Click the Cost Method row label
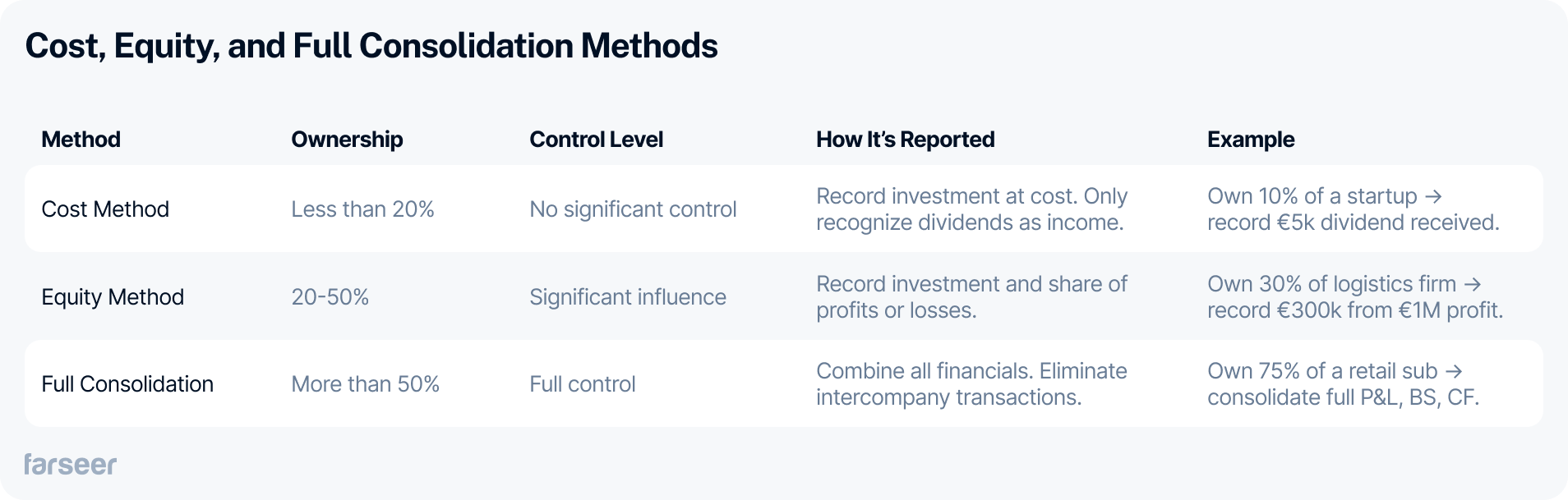The width and height of the screenshot is (1568, 500). point(105,209)
